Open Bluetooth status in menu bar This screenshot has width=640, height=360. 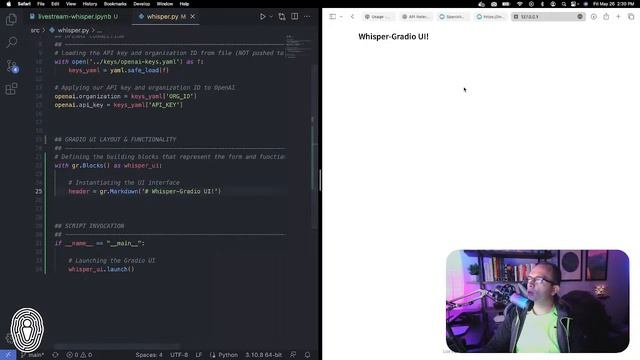point(542,4)
